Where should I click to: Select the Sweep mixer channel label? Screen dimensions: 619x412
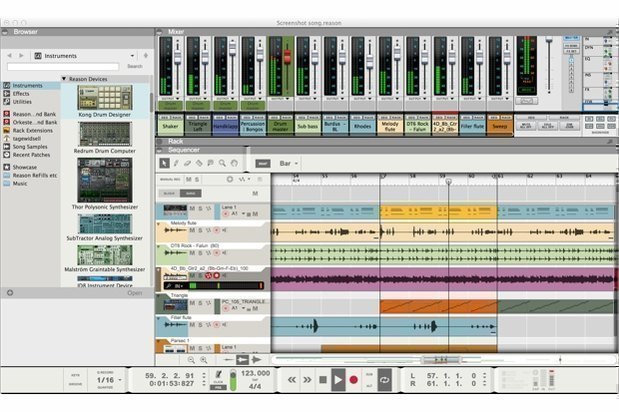[x=500, y=126]
